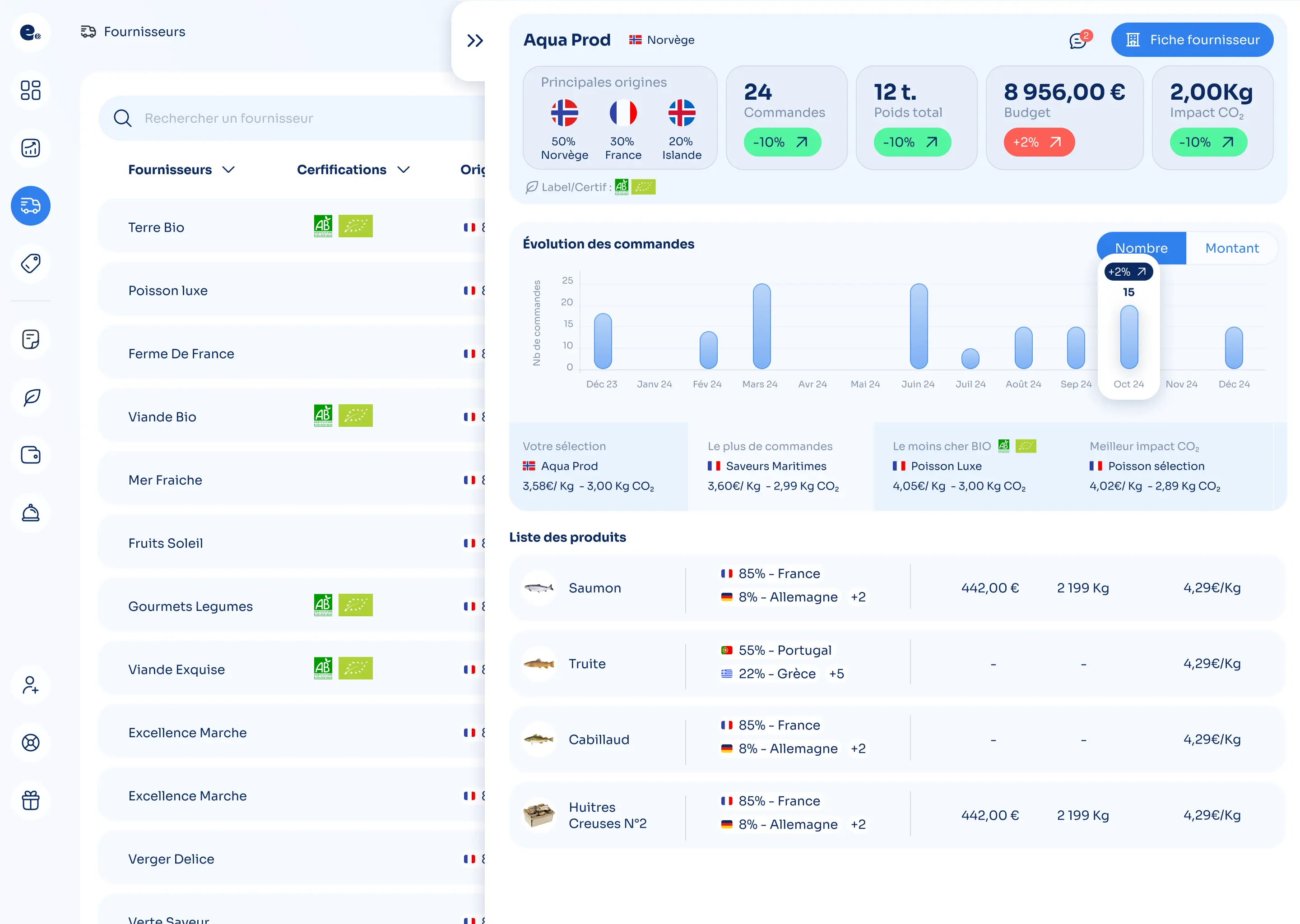
Task: Open the statistics chart sidebar icon
Action: pos(31,148)
